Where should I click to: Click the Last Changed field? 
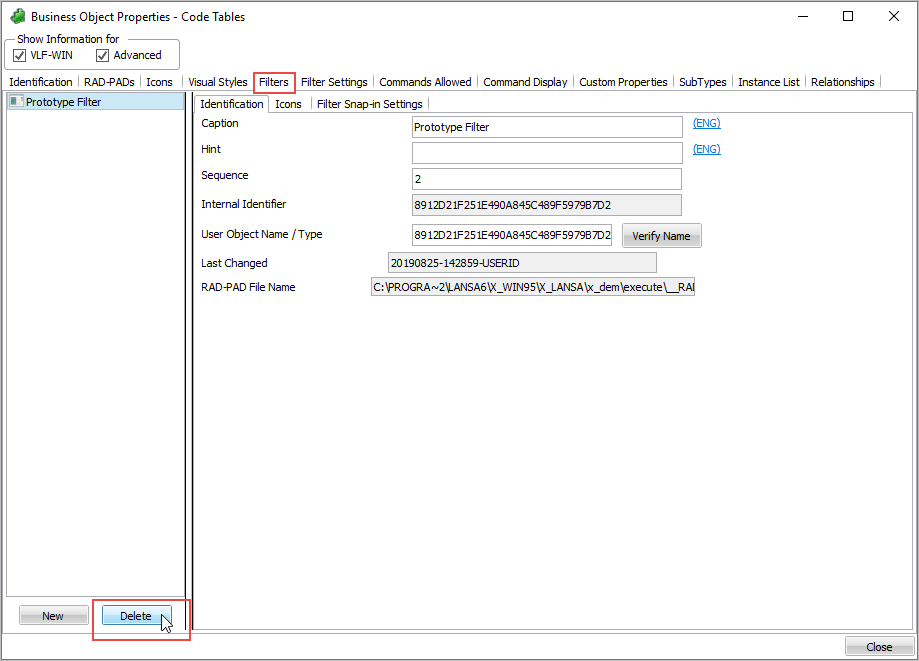pos(522,263)
